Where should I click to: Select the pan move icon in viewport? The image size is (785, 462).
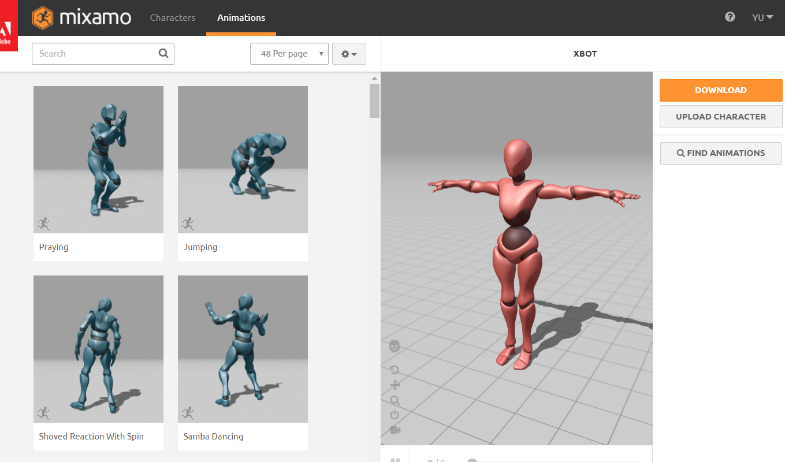tap(395, 385)
